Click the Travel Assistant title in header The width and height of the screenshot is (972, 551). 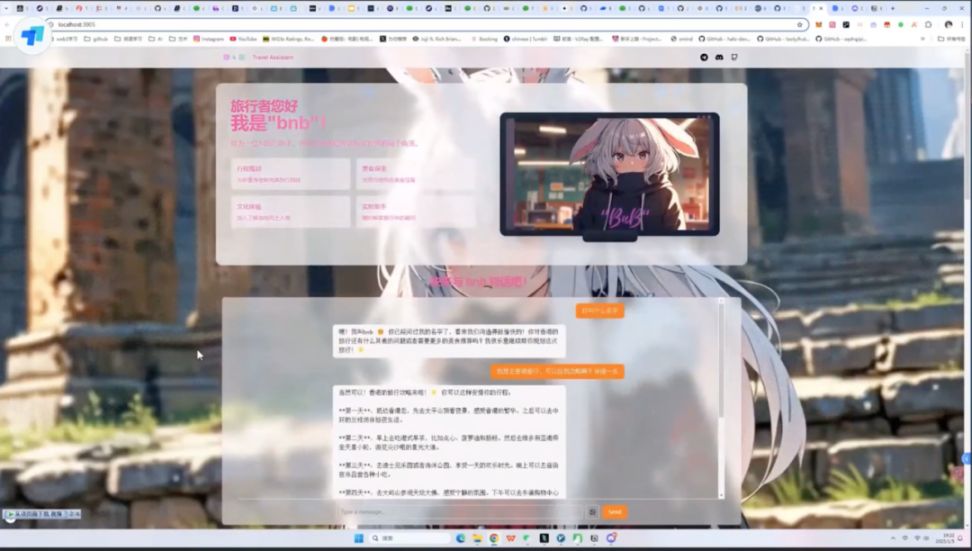pos(273,57)
